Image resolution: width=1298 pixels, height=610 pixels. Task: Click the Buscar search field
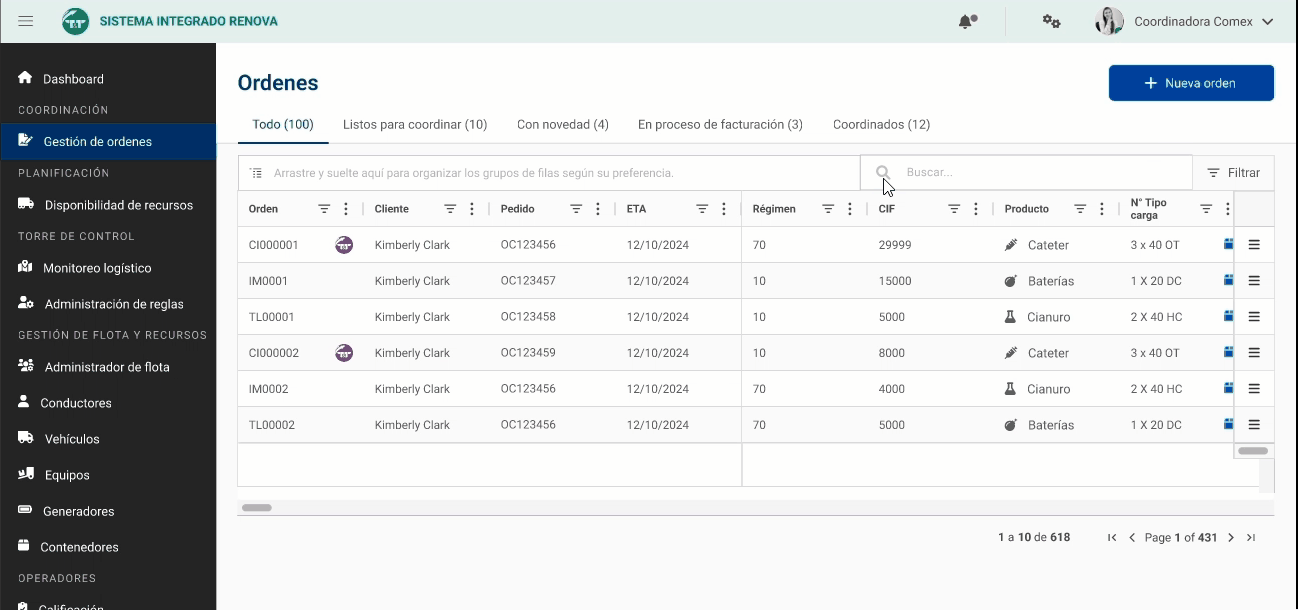[x=1026, y=173]
